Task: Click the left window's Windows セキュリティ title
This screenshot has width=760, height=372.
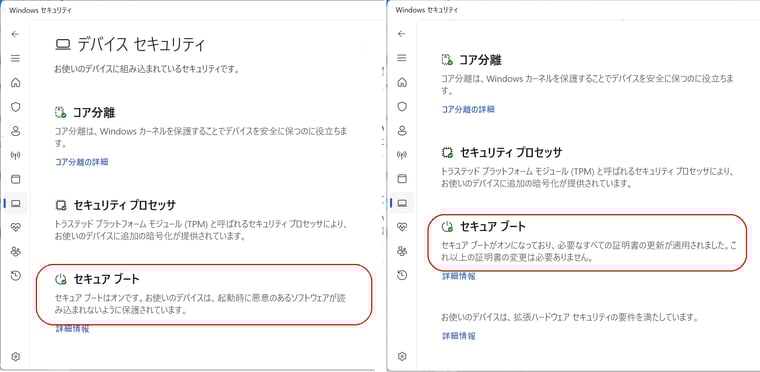Action: point(41,10)
